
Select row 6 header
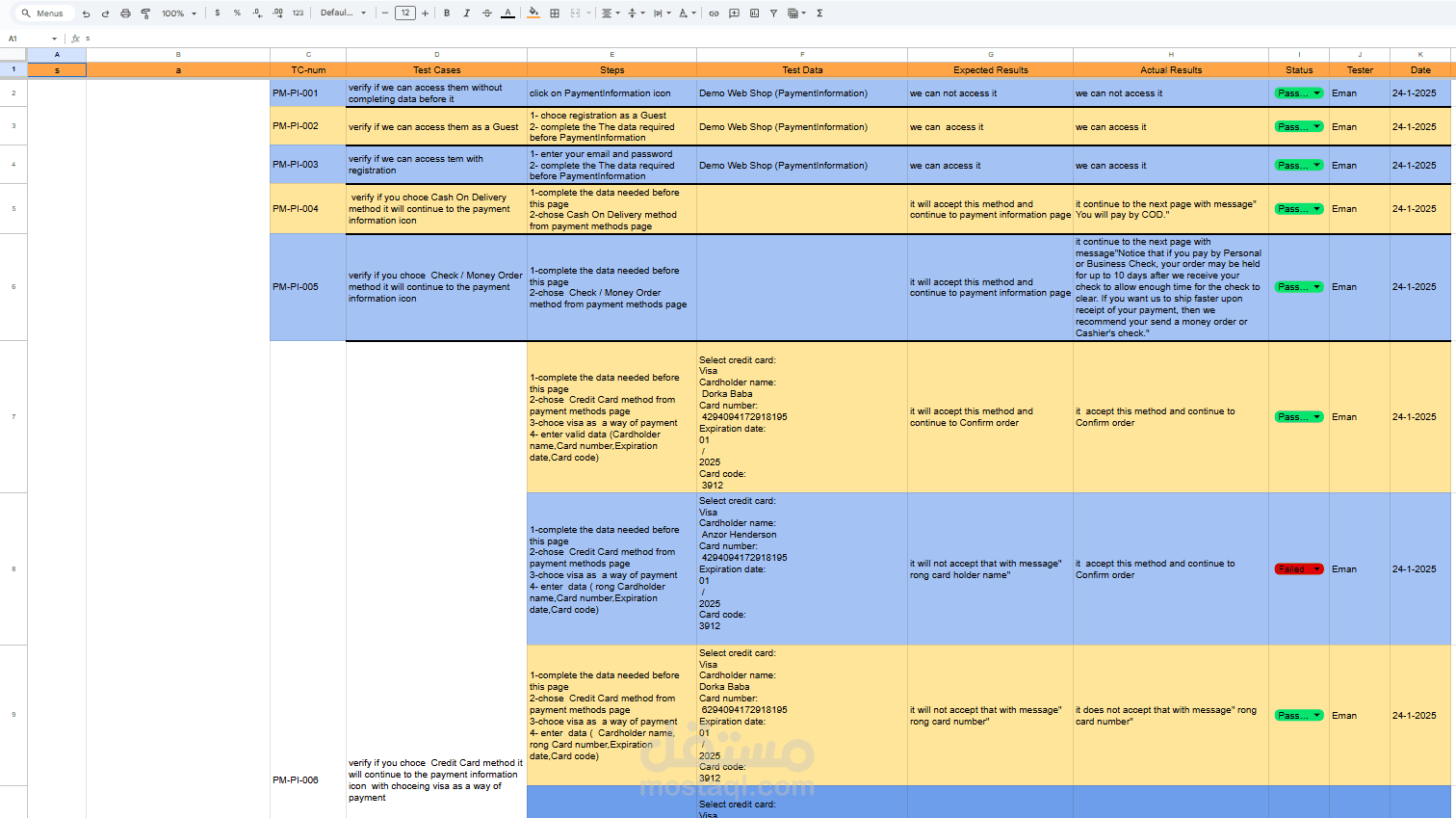coord(13,287)
